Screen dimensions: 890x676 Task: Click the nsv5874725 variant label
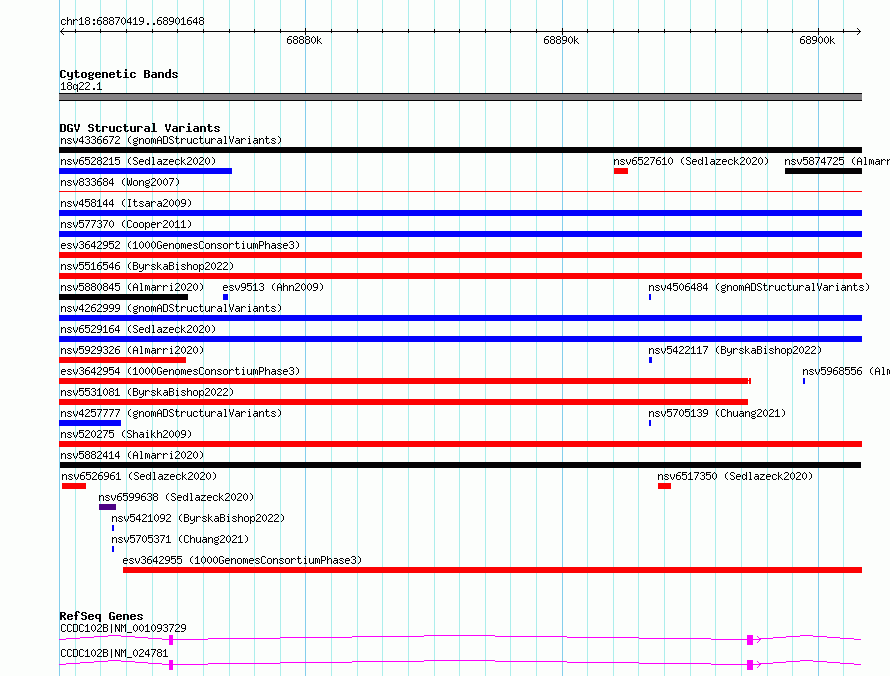(837, 161)
